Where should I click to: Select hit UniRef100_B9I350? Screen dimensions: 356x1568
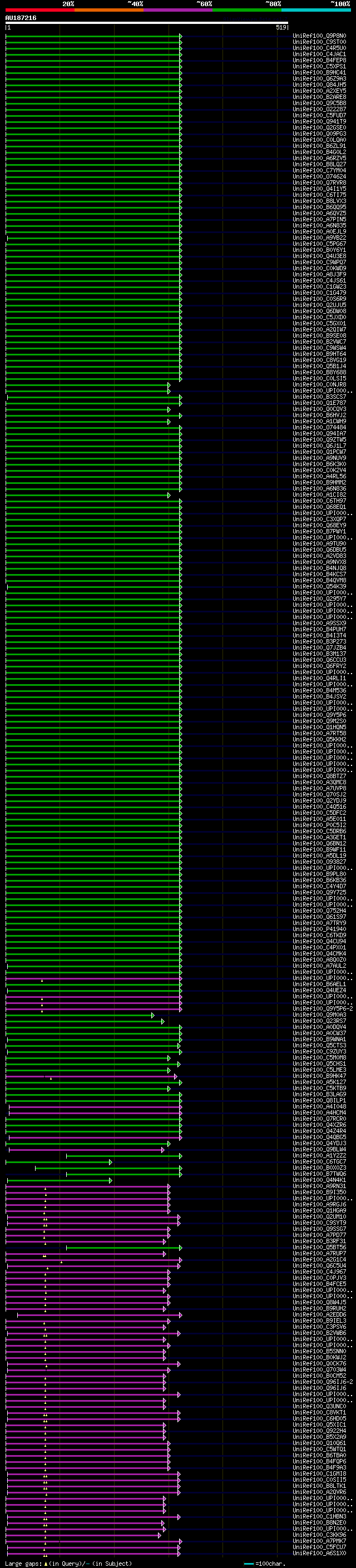pos(319,1193)
